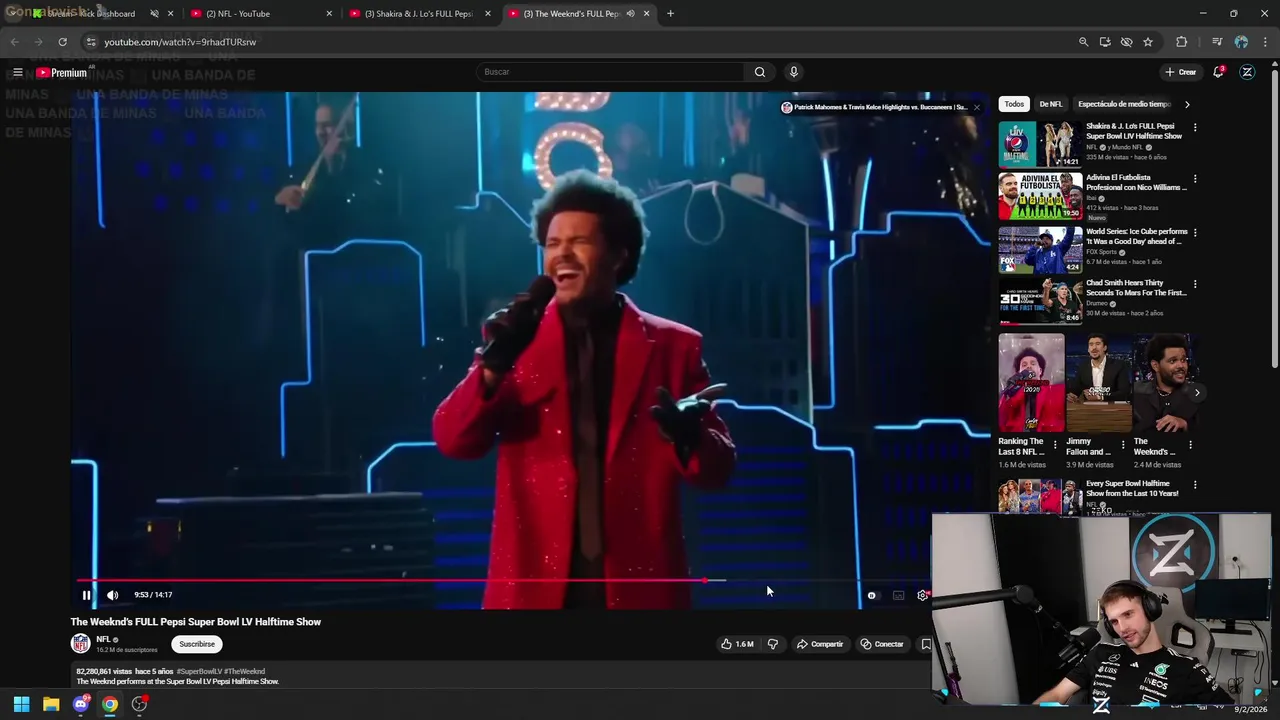Toggle the subtitles button in the player
This screenshot has height=720, width=1280.
pos(898,595)
